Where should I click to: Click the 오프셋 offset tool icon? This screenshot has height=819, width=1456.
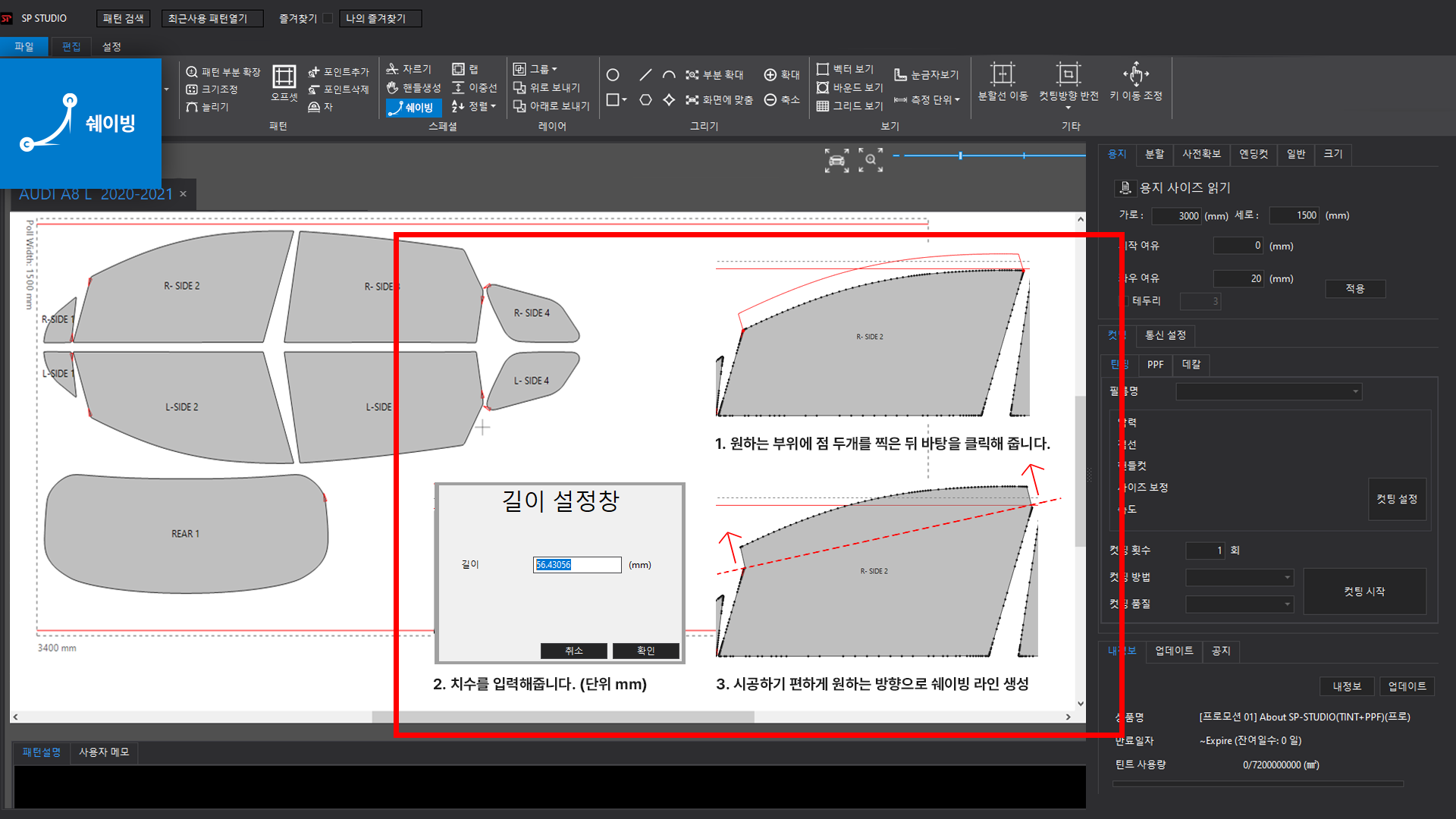coord(284,77)
